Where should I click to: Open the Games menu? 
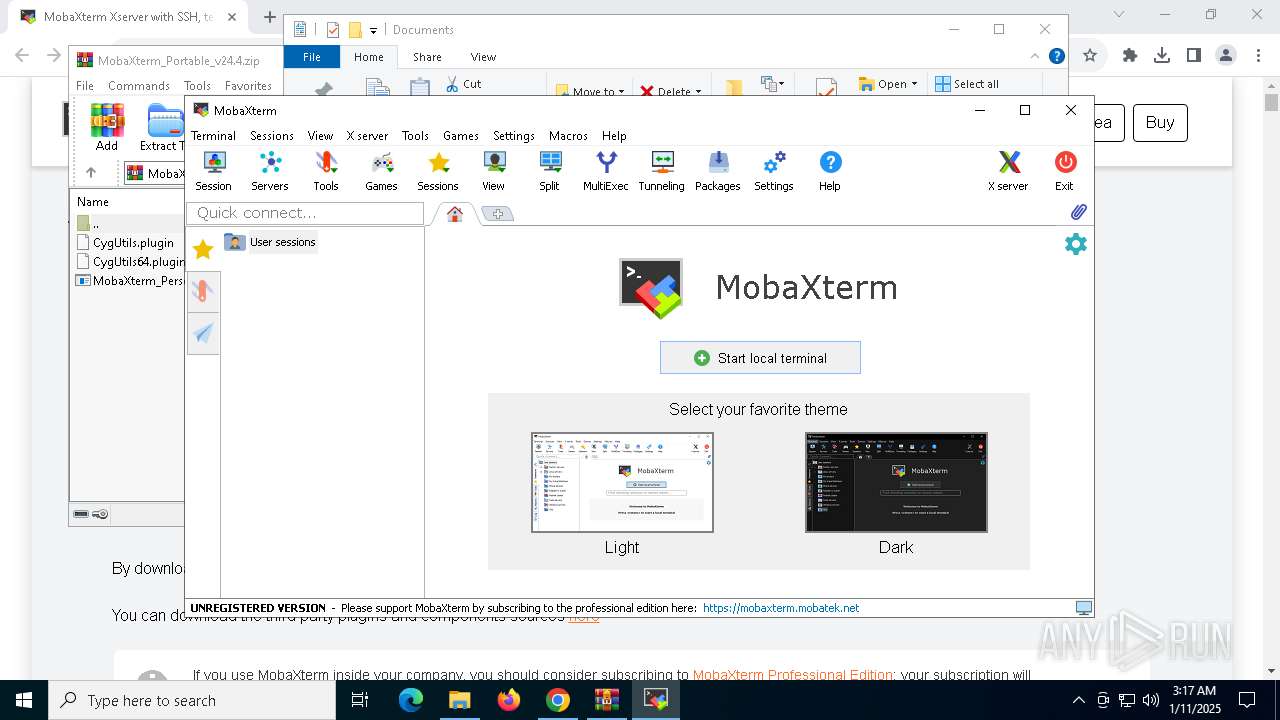click(x=461, y=136)
